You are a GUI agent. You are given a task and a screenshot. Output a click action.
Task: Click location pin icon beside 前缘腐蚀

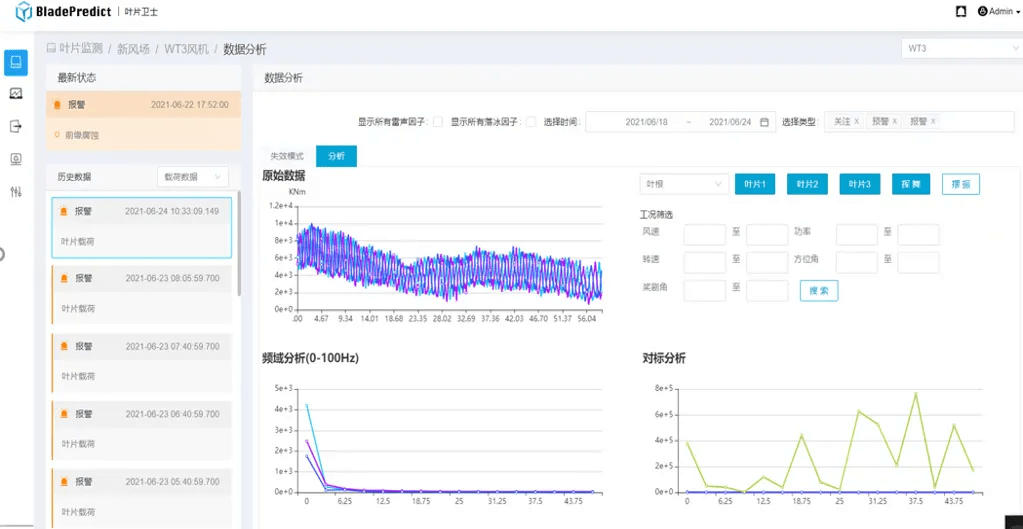pyautogui.click(x=57, y=135)
